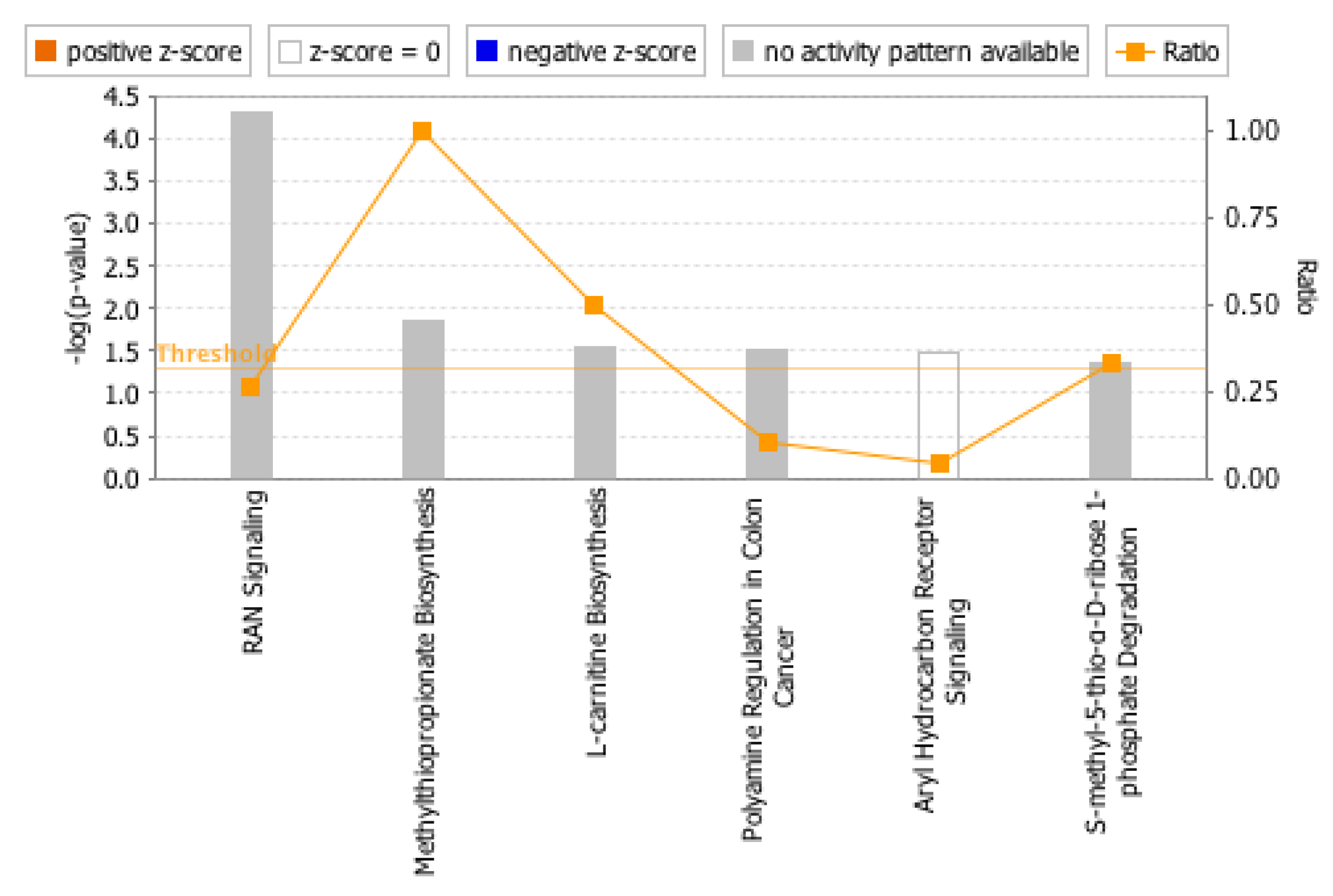Click the Ratio legend line marker
This screenshot has width=1333, height=896.
pos(1134,52)
